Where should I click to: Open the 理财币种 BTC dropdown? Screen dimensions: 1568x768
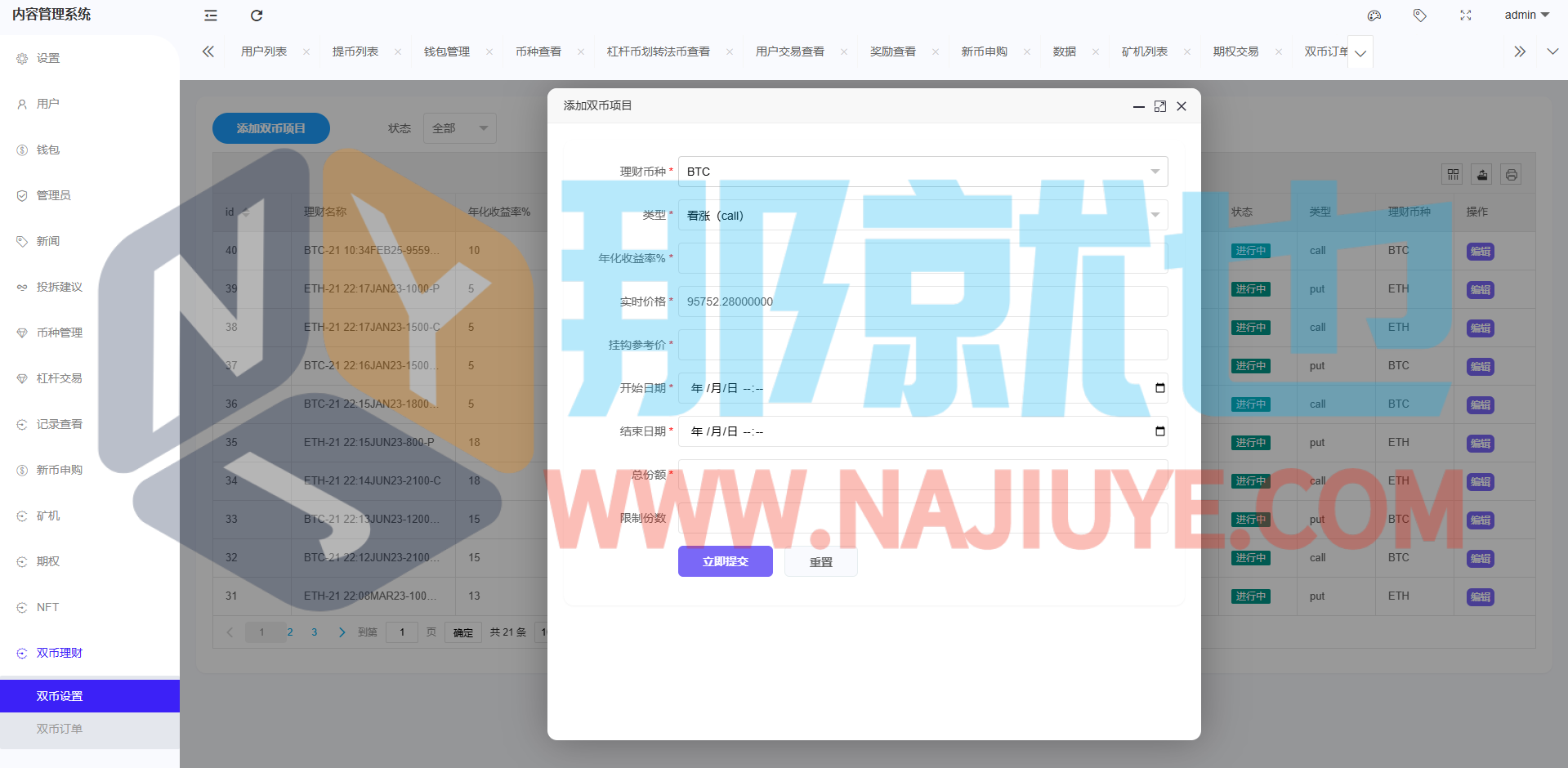(x=922, y=172)
